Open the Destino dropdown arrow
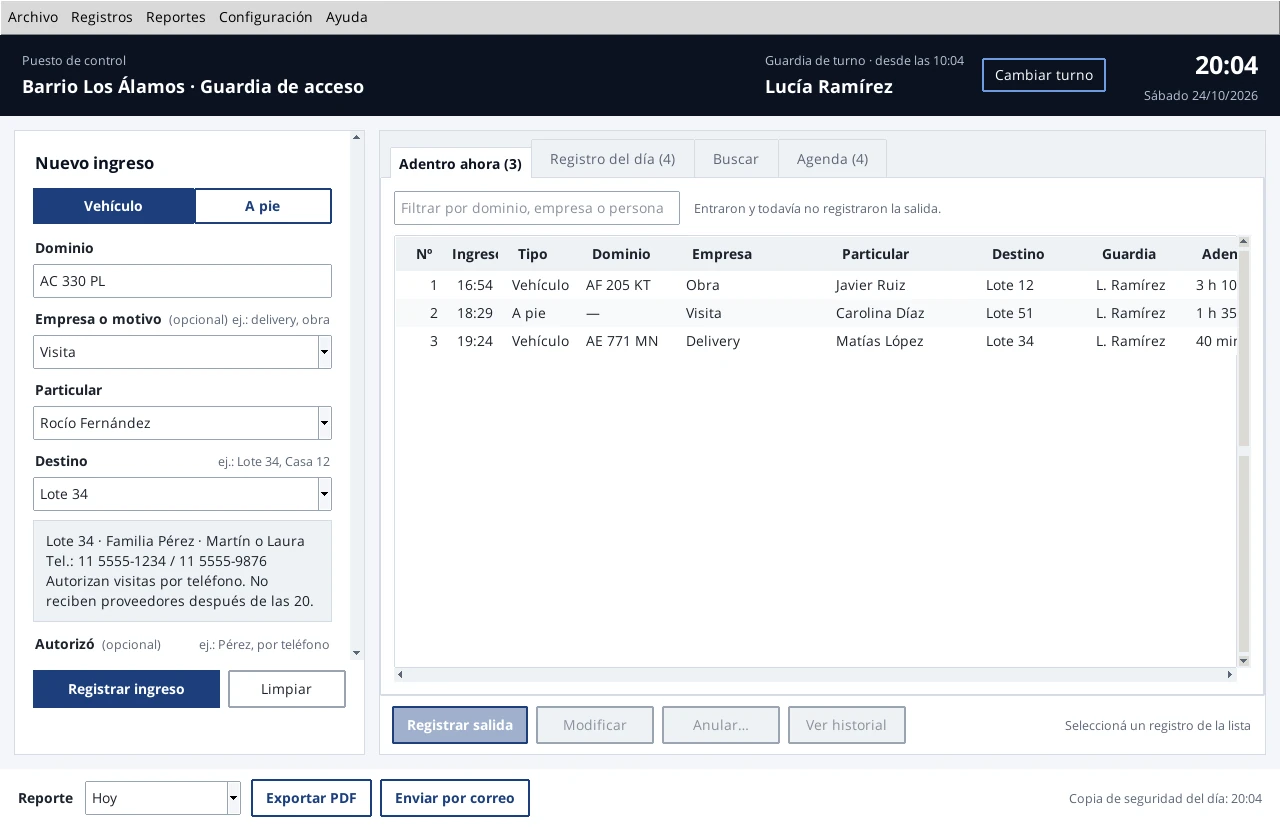The height and width of the screenshot is (827, 1280). pos(324,494)
